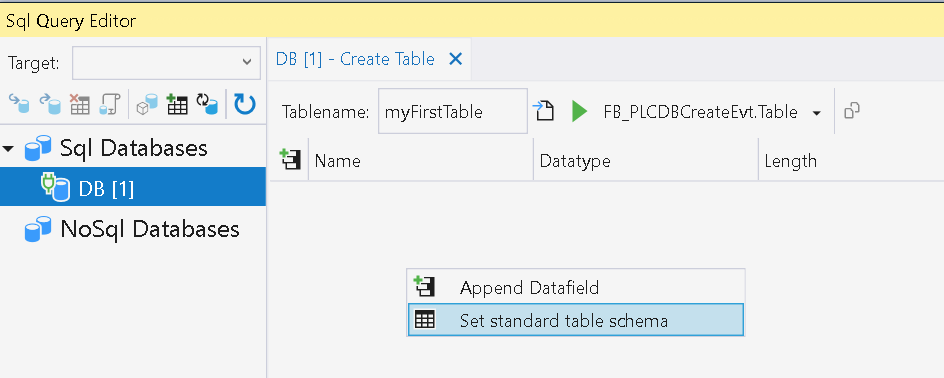This screenshot has width=944, height=378.
Task: Open the FB_PLCDBCreateEvt.Table dropdown arrow
Action: pos(816,113)
